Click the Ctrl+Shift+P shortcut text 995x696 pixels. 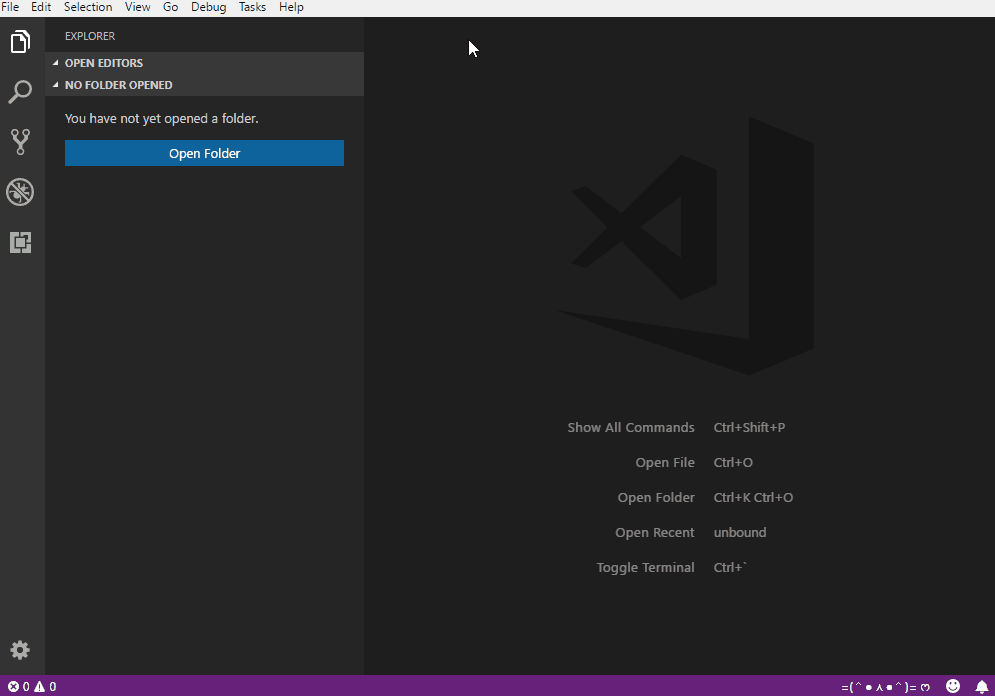coord(749,428)
